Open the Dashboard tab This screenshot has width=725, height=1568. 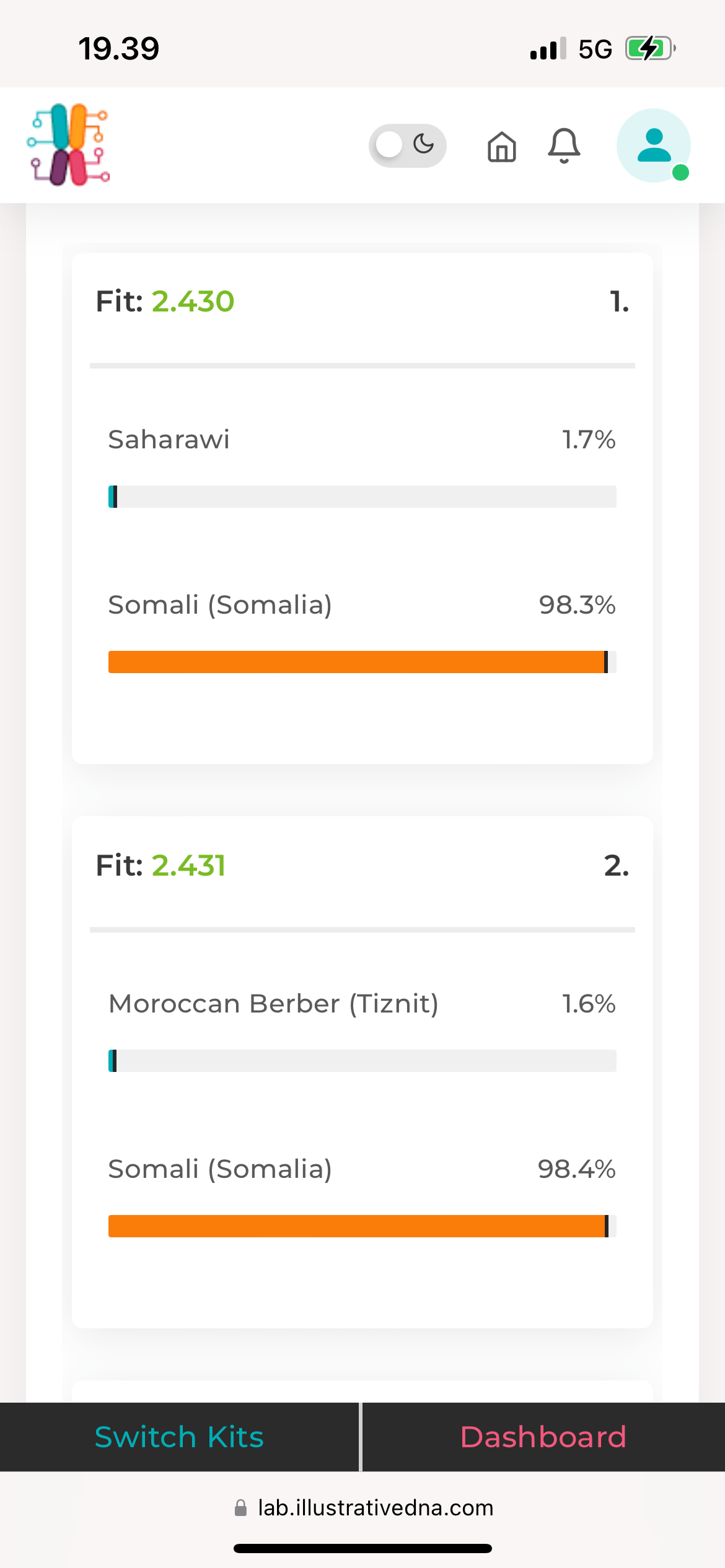pyautogui.click(x=543, y=1437)
